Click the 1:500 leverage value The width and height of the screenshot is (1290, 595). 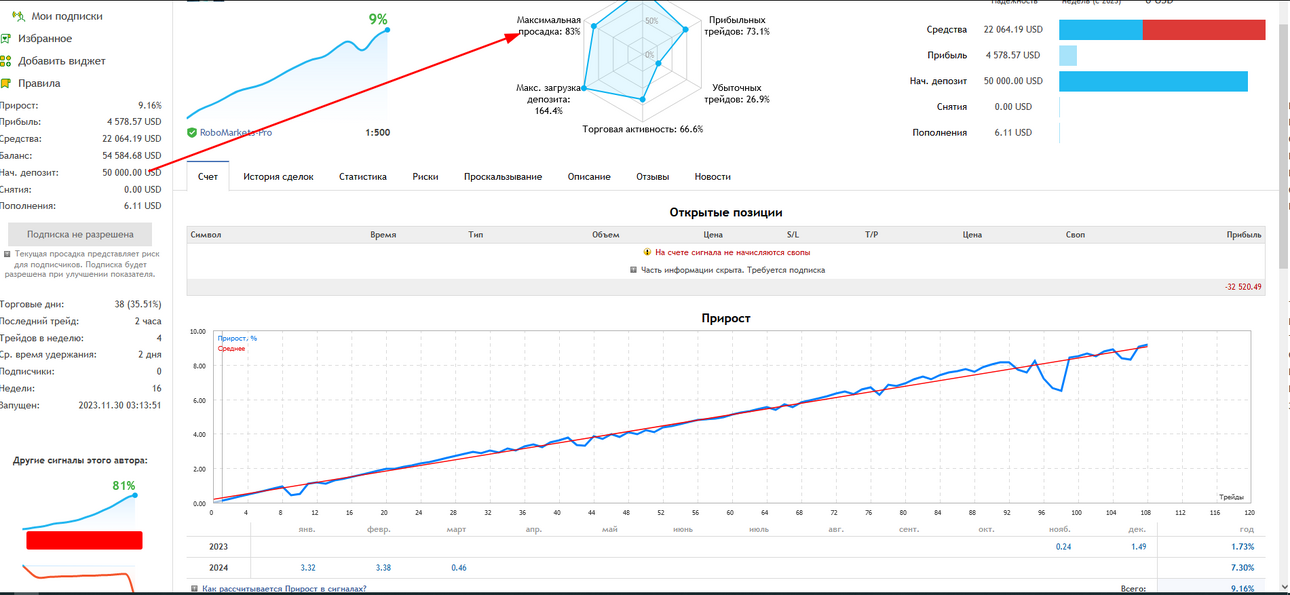[x=378, y=132]
